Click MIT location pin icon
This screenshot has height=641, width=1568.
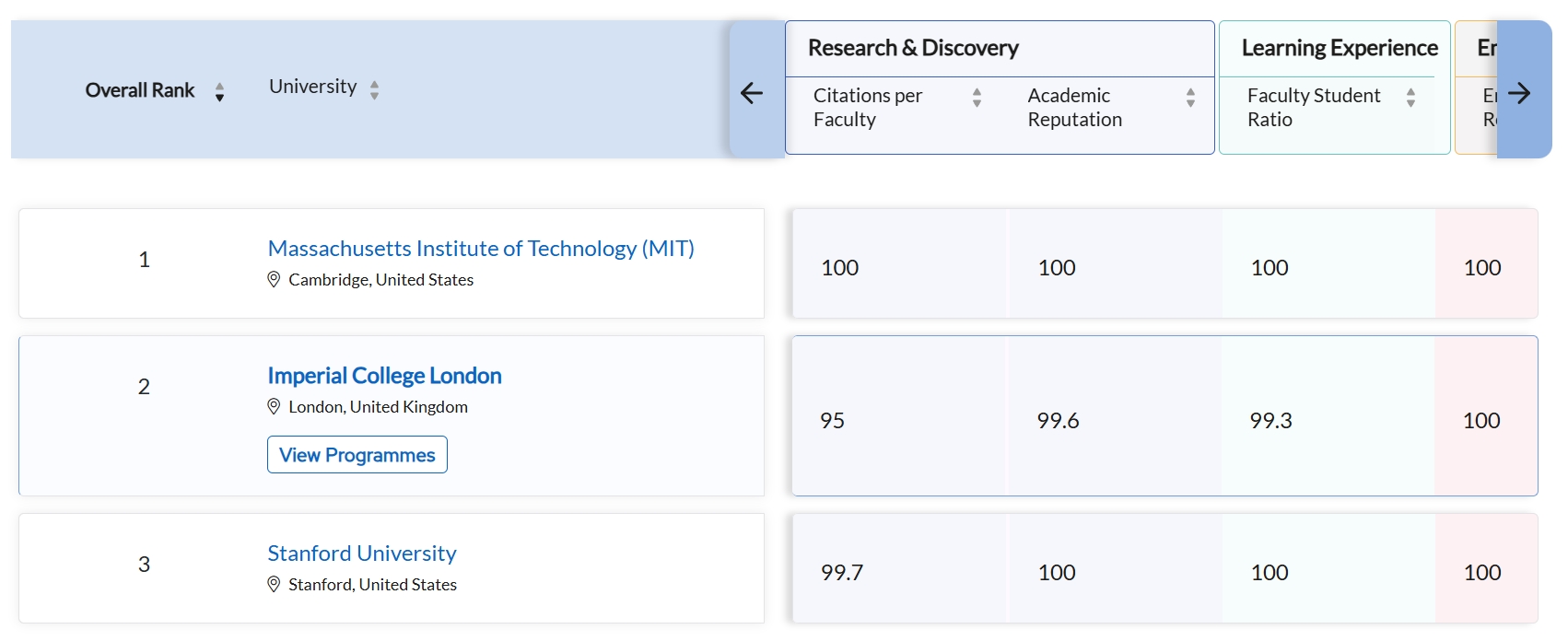click(274, 279)
